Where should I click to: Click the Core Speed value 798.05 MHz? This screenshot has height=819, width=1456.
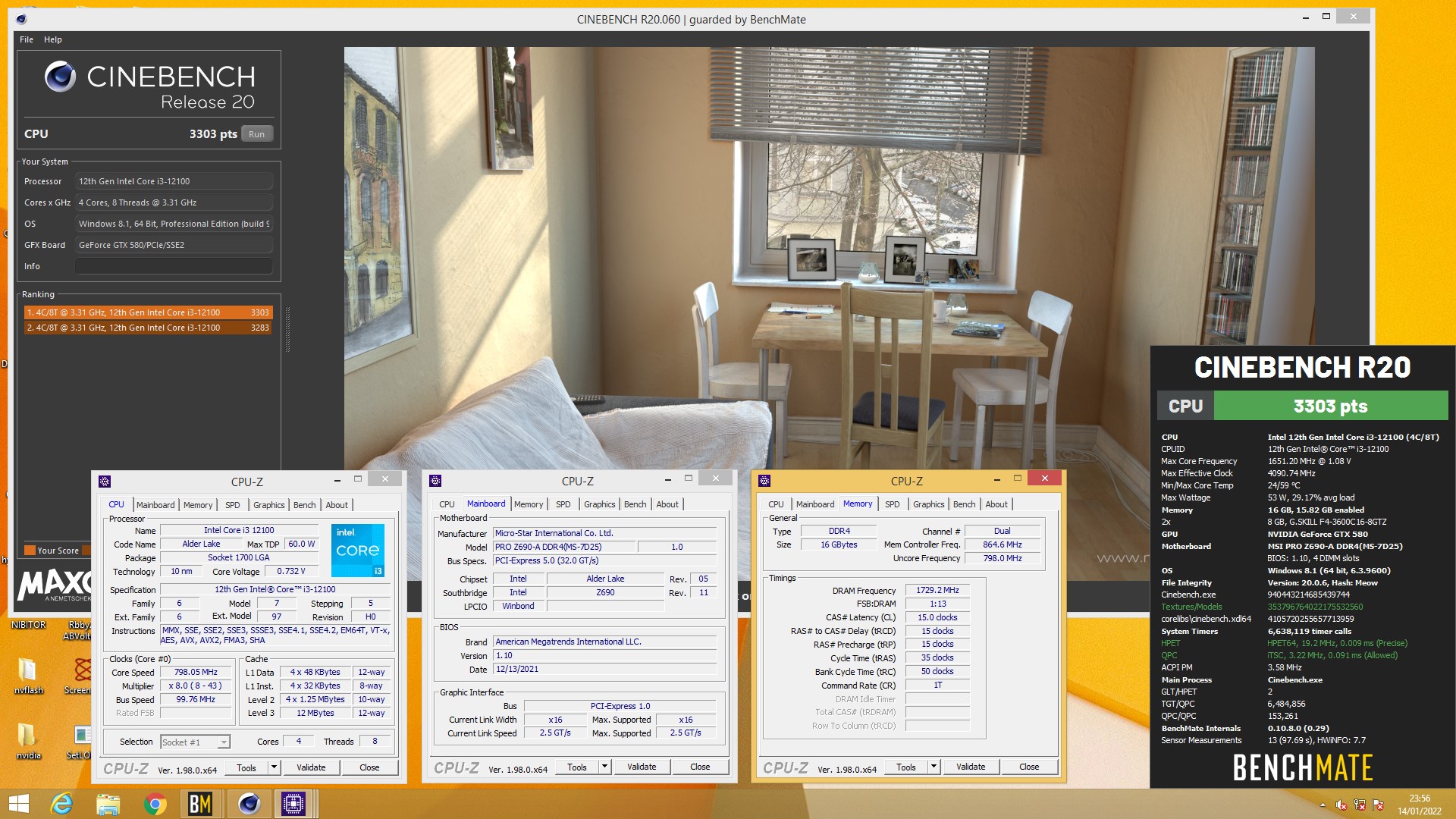coord(196,673)
